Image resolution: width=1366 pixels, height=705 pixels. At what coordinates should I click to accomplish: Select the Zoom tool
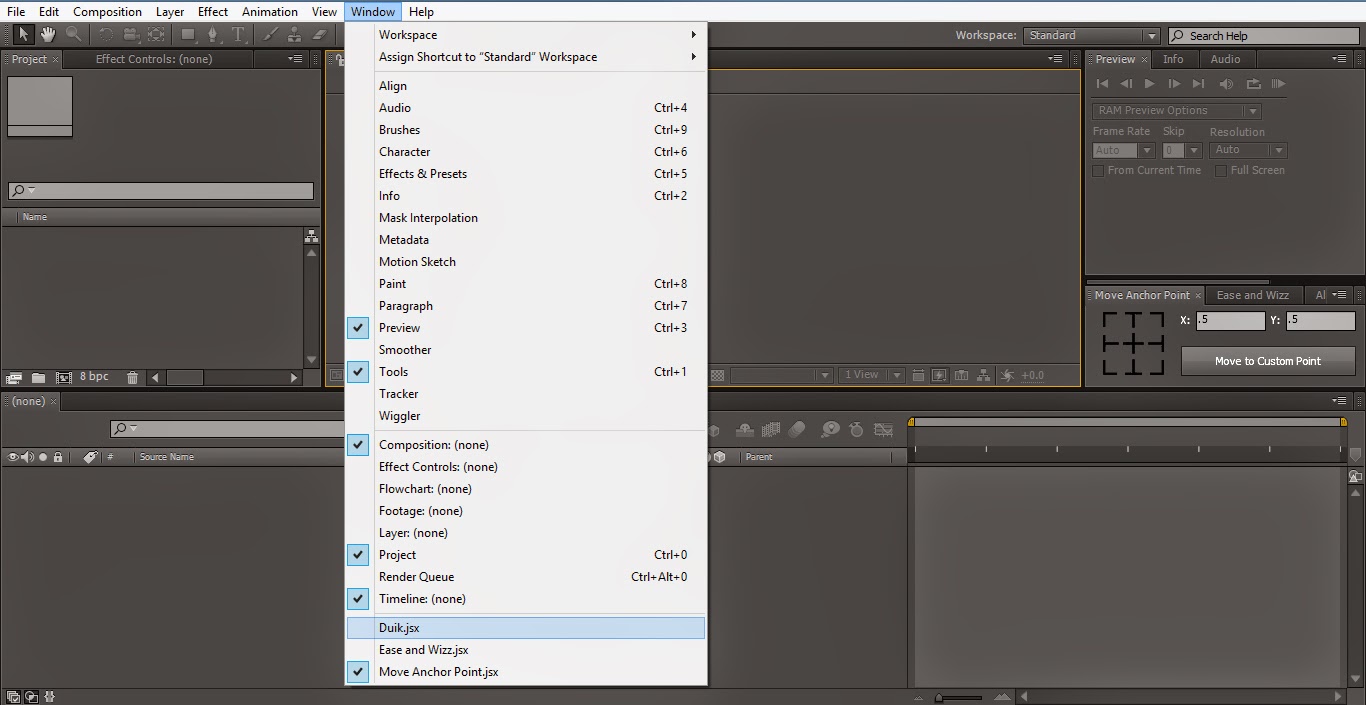point(73,33)
